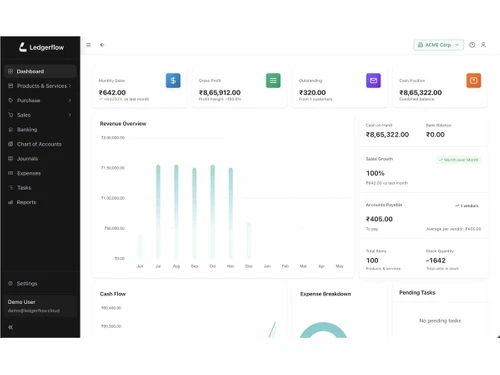
Task: Open Settings in sidebar
Action: coord(40,284)
